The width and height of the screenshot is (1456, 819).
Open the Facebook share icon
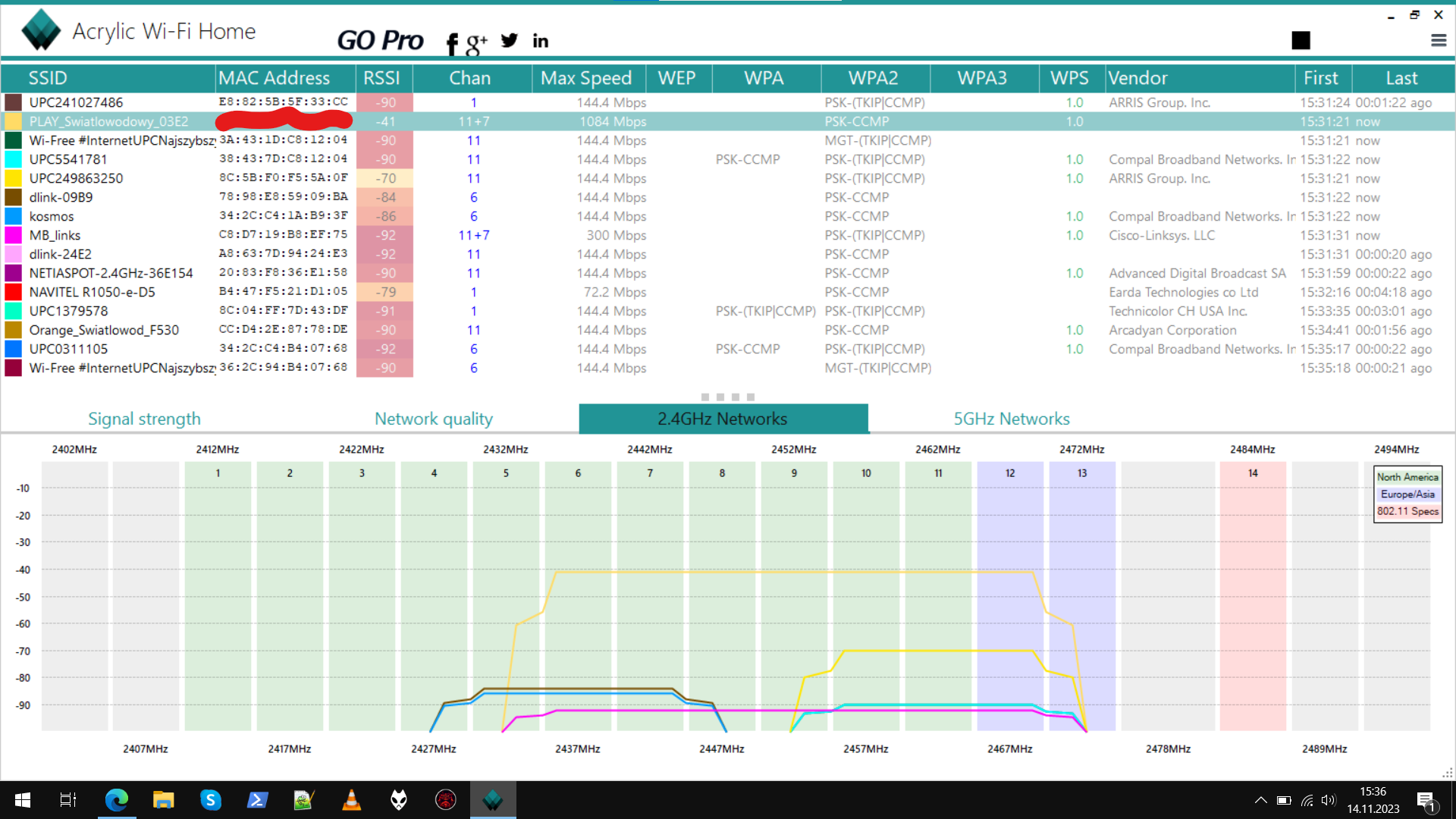click(x=452, y=44)
